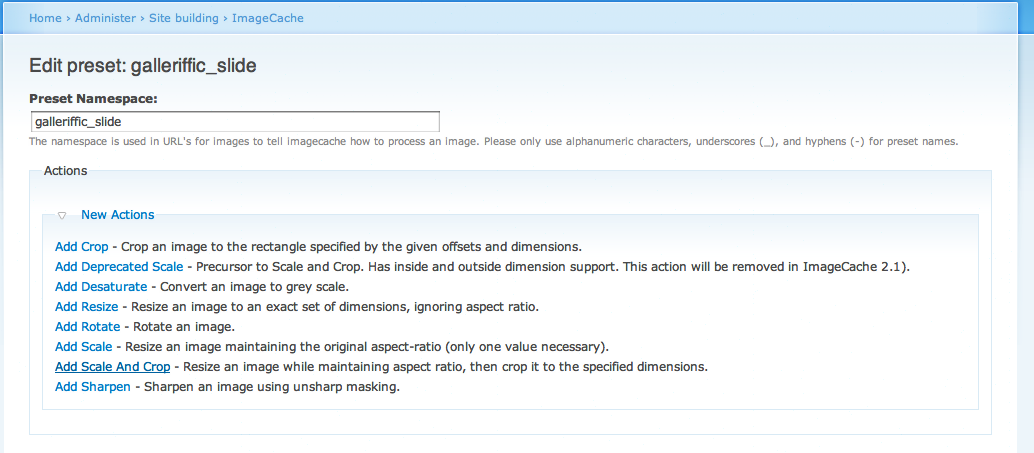This screenshot has height=453, width=1034.
Task: Click the 'Rotate an image.' description
Action: [x=184, y=326]
